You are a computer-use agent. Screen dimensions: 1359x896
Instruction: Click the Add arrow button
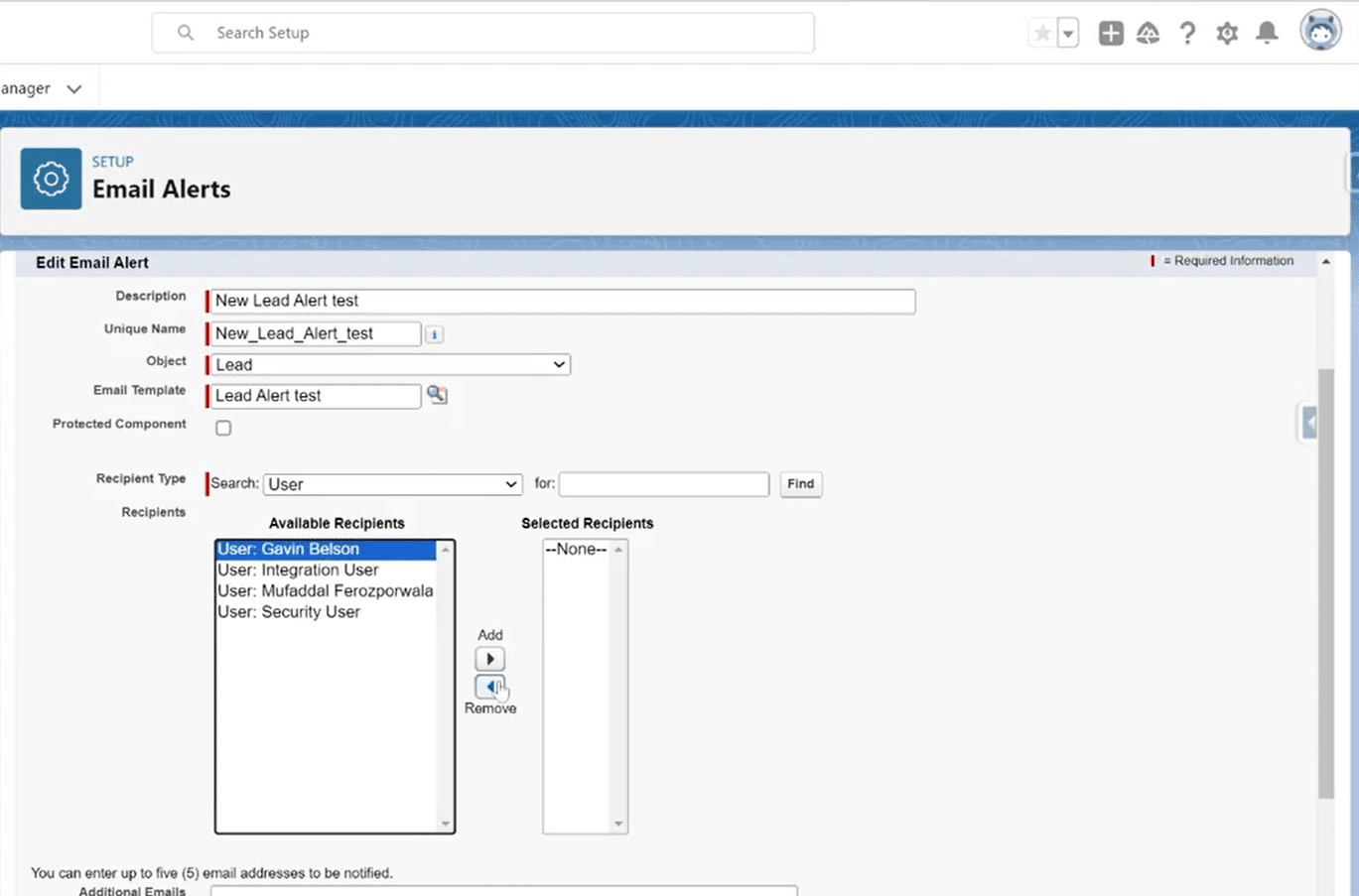pyautogui.click(x=489, y=659)
